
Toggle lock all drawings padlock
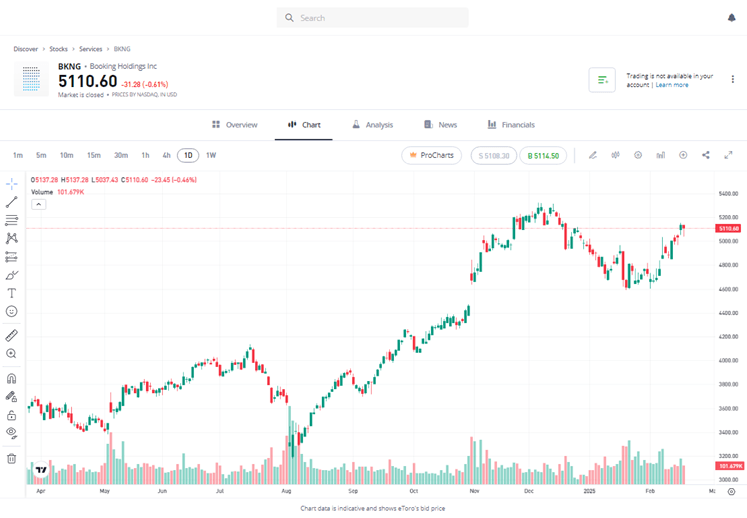tap(12, 415)
